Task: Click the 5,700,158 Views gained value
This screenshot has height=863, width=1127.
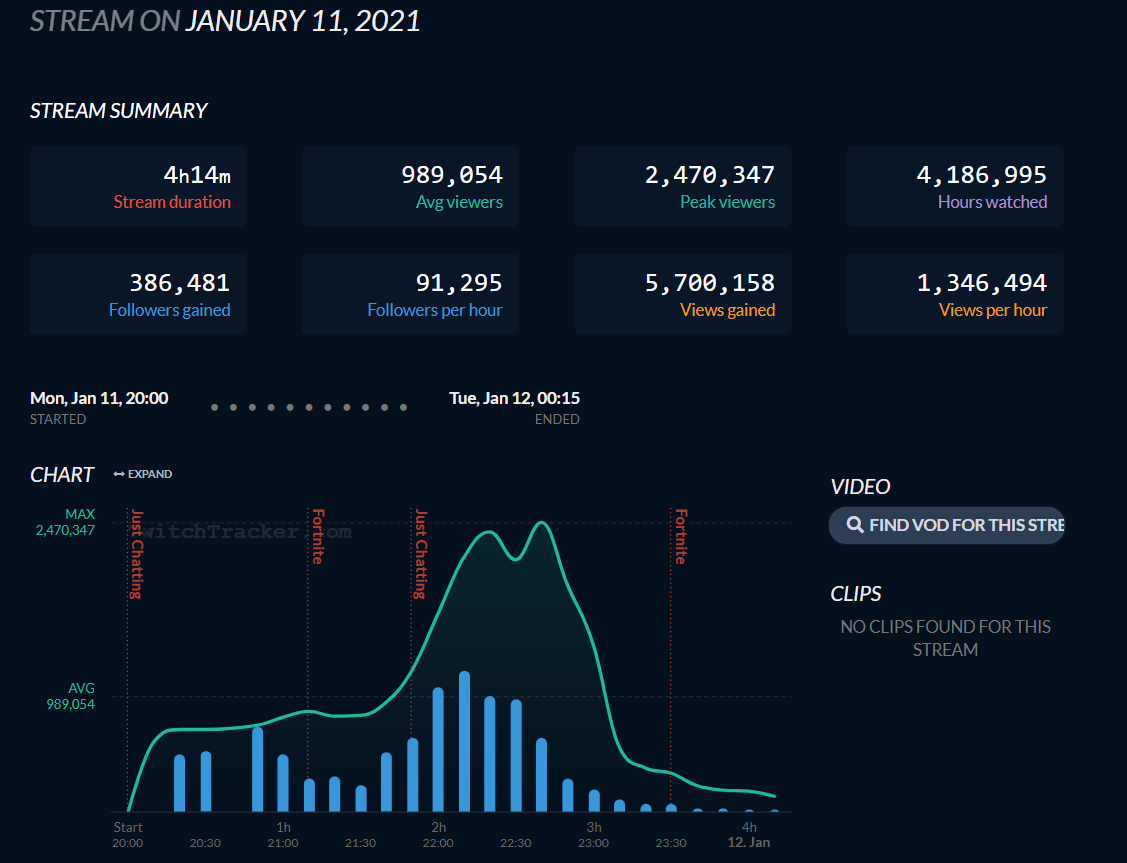Action: click(709, 282)
